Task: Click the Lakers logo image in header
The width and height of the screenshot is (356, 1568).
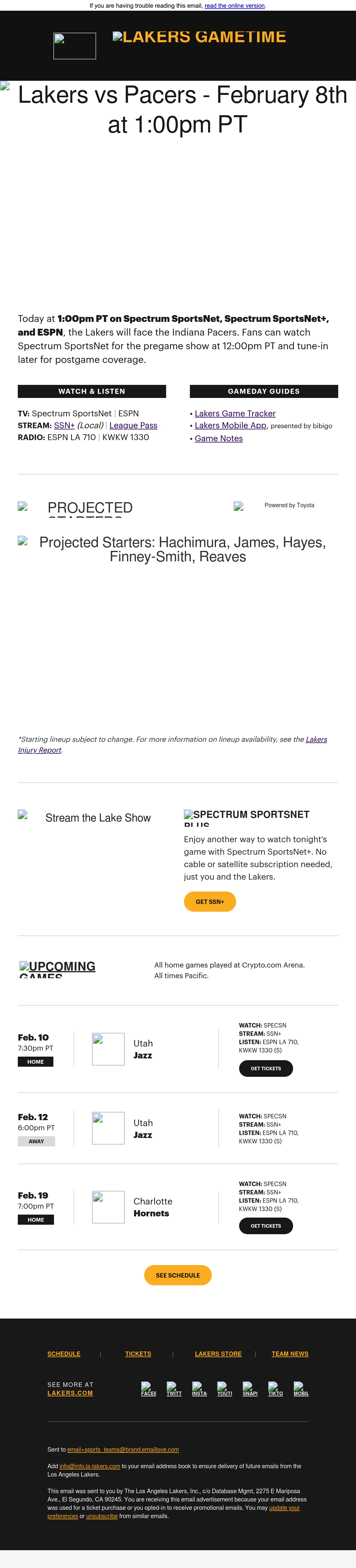Action: [x=75, y=46]
